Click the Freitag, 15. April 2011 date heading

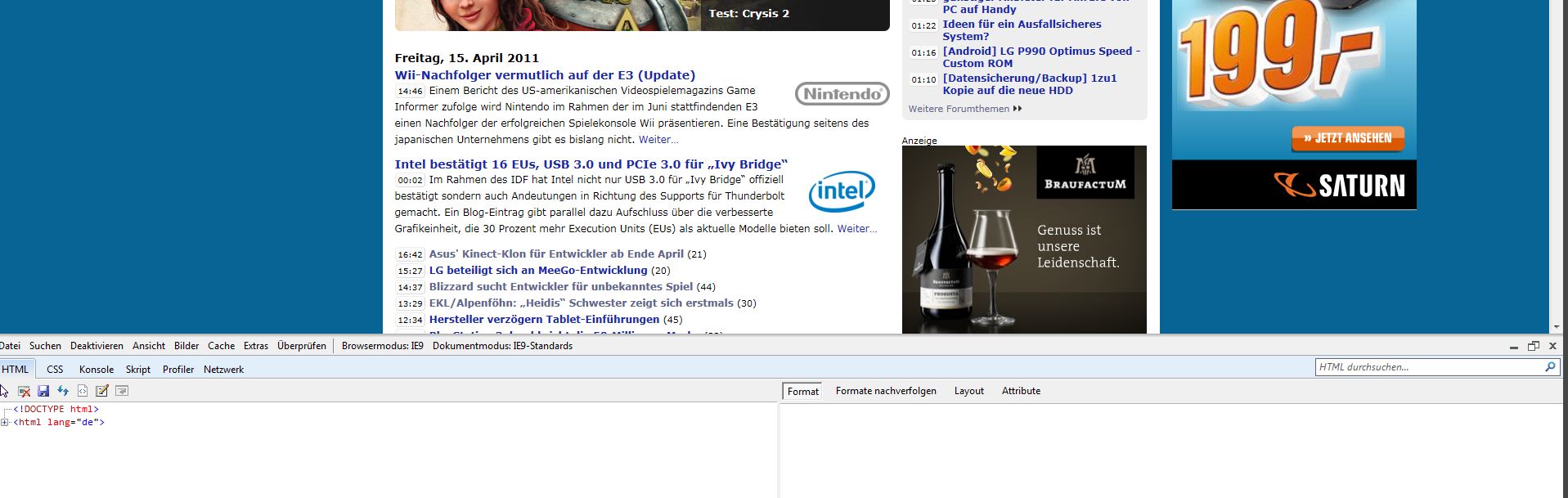[466, 58]
